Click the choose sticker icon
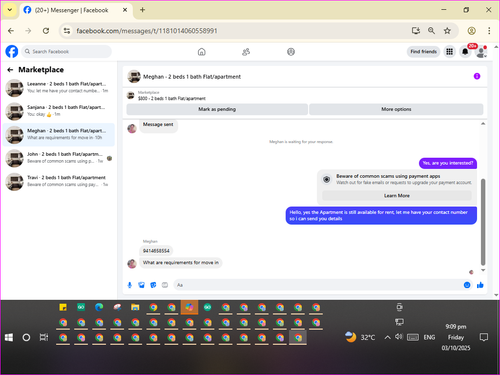500x375 pixels. [153, 285]
